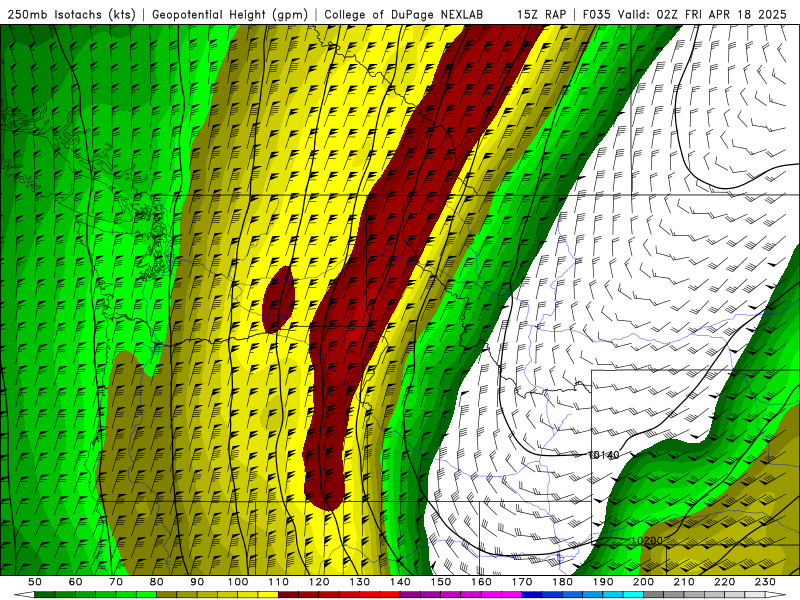Click the isolated dark red oval jet maximum
800x600 pixels.
click(279, 300)
